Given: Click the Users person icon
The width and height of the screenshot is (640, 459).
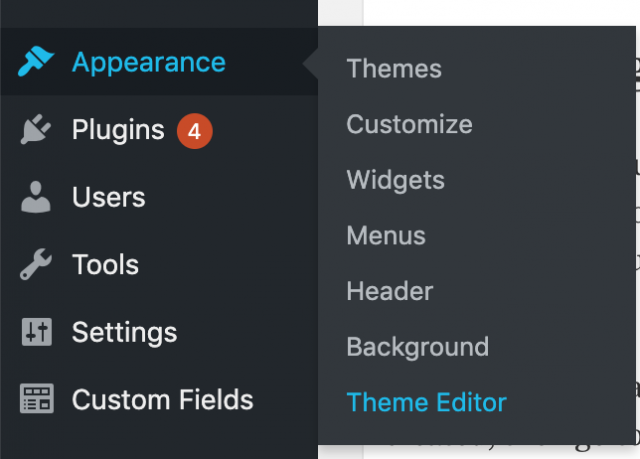Looking at the screenshot, I should pos(37,197).
